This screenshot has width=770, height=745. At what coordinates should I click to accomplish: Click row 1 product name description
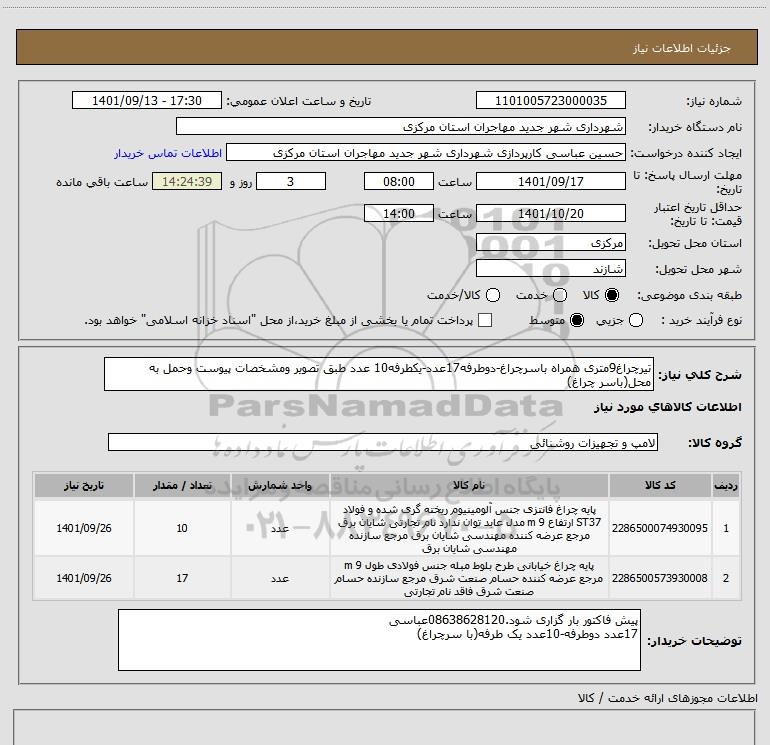click(x=469, y=528)
